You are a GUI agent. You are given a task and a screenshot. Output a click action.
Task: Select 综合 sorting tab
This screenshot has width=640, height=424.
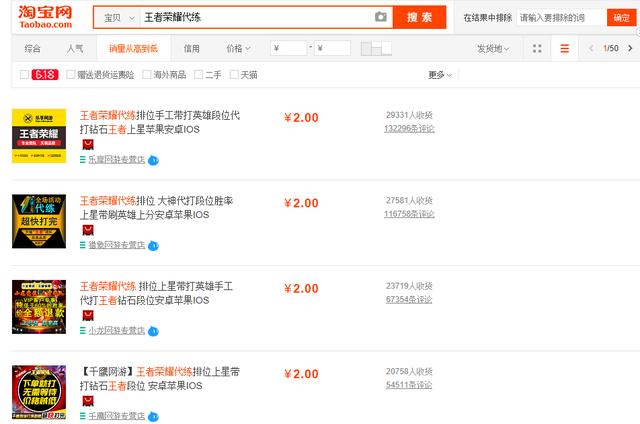tap(32, 49)
